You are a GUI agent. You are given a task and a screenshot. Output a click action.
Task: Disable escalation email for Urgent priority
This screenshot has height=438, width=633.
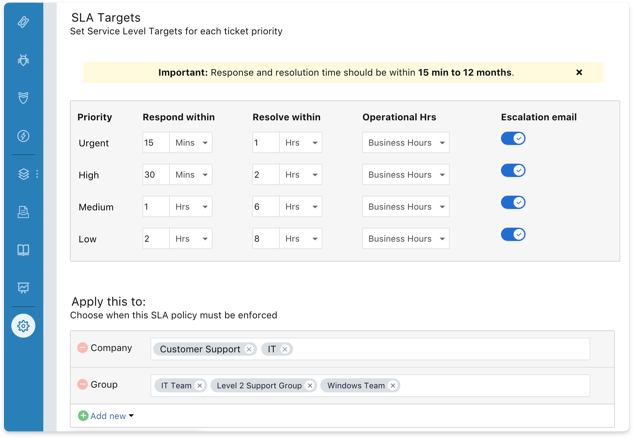point(513,139)
